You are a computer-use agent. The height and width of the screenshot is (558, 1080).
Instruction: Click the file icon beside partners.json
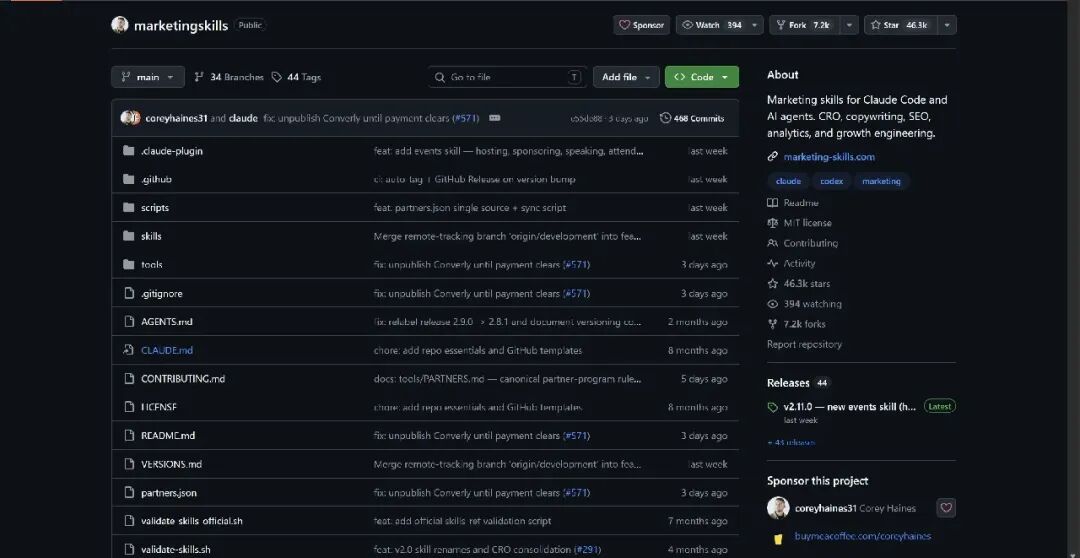[x=128, y=493]
